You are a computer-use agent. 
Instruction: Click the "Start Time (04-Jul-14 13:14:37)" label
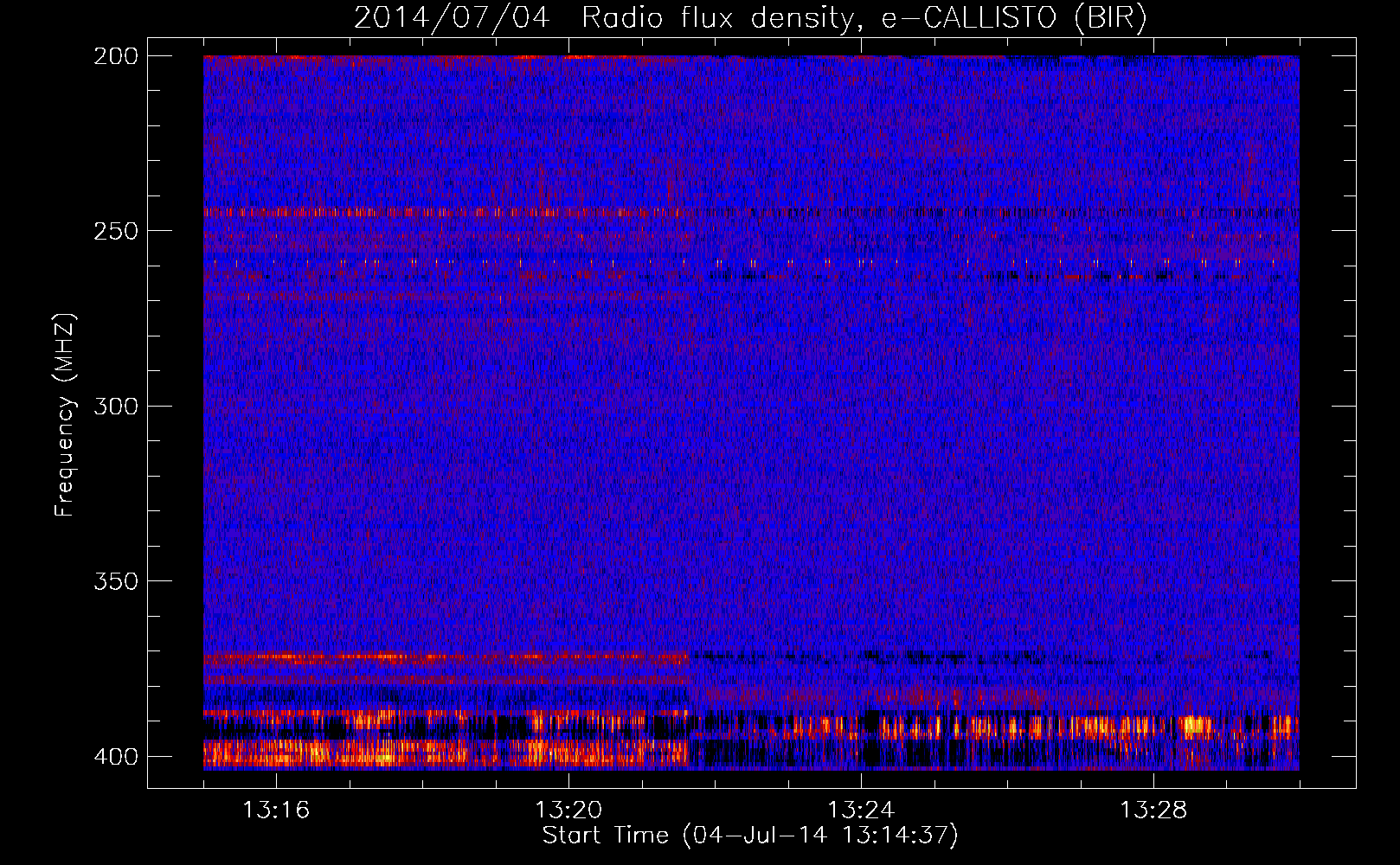[750, 836]
